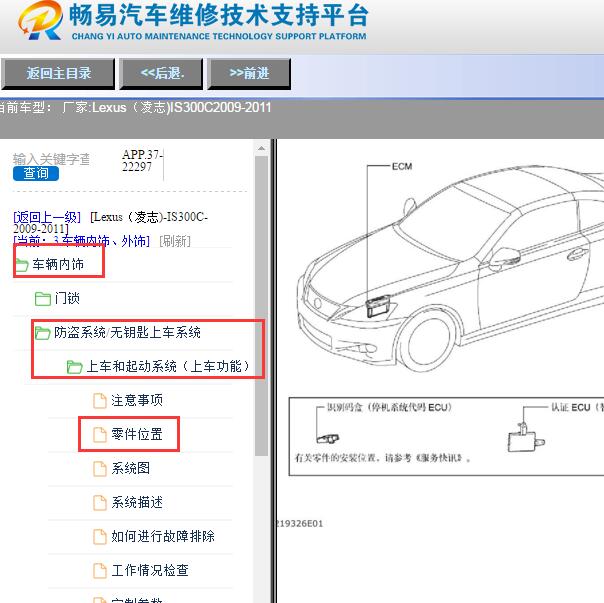Screen dimensions: 604x603
Task: Click the 刷新 refresh link
Action: (x=175, y=241)
